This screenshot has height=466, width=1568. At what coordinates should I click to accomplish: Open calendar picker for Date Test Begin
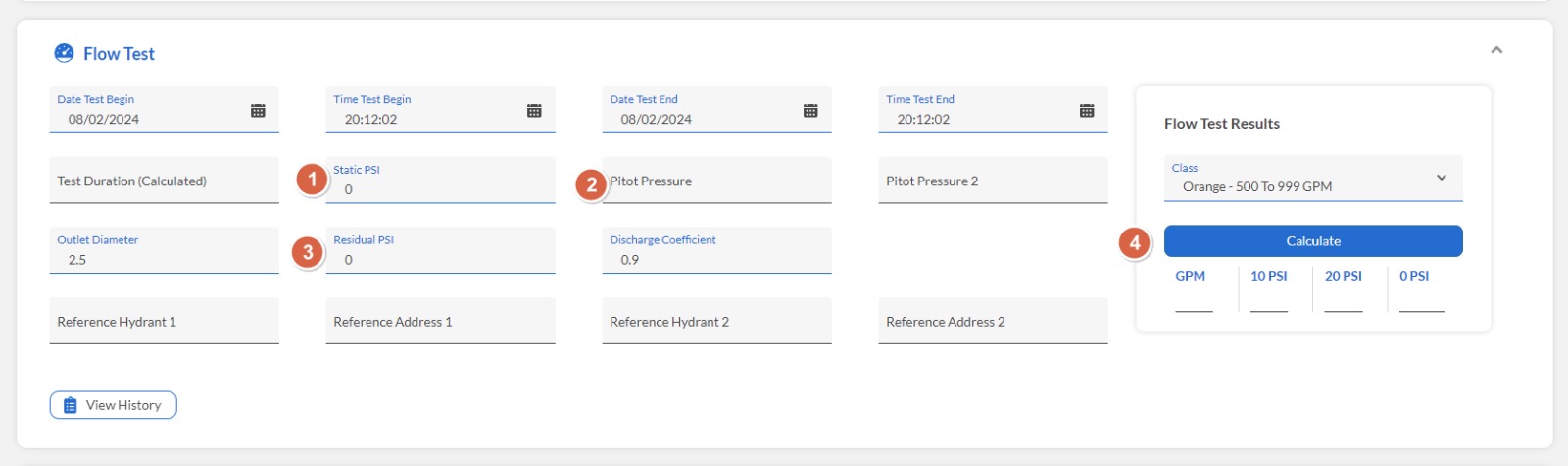pyautogui.click(x=258, y=111)
